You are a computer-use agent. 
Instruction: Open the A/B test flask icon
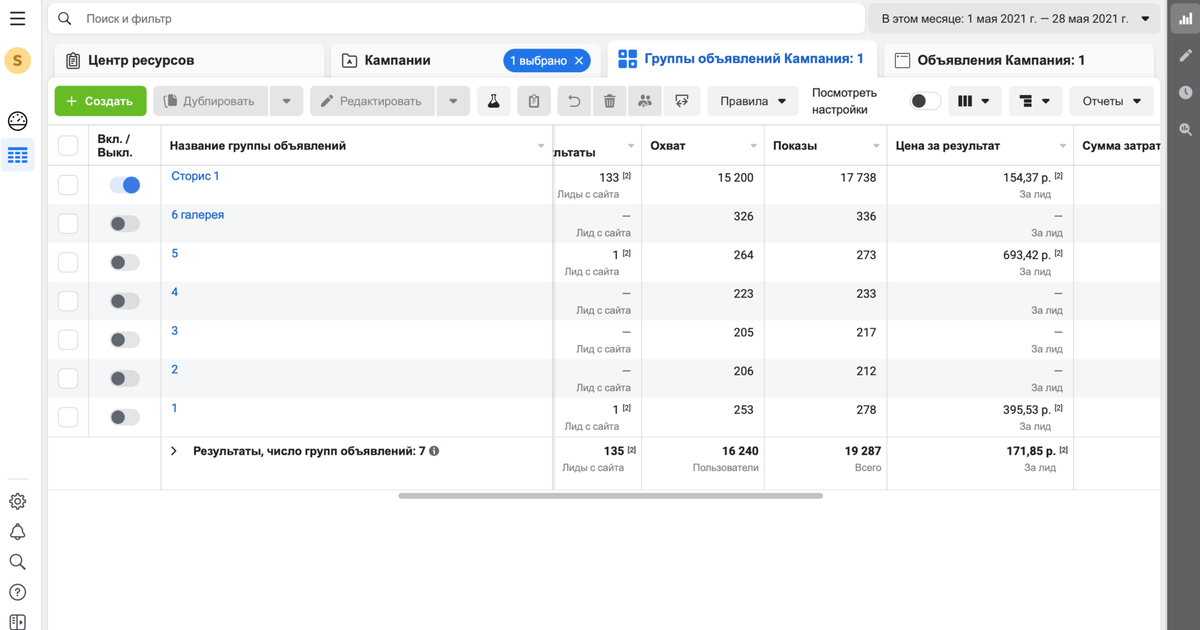(x=494, y=101)
